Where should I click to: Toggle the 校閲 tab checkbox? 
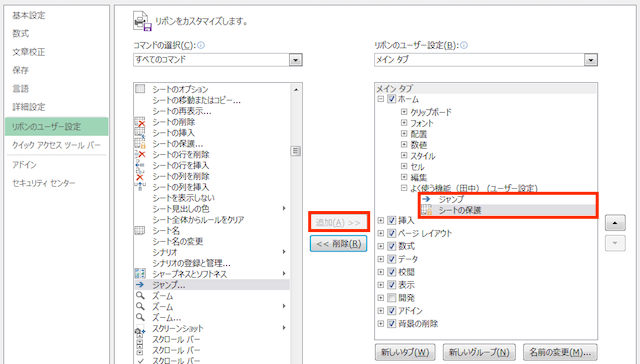pyautogui.click(x=391, y=272)
